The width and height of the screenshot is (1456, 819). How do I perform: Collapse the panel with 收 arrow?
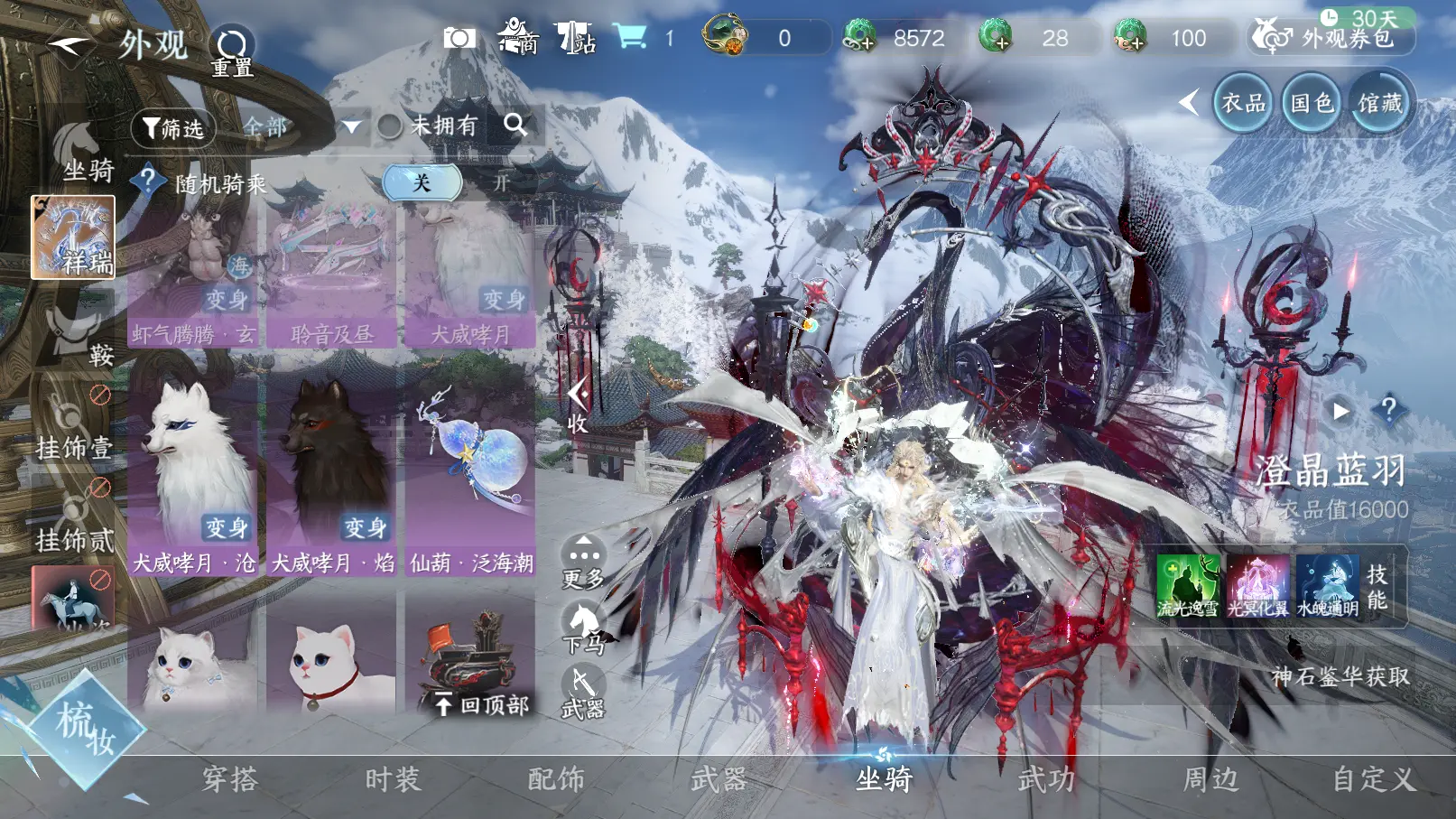(x=578, y=405)
